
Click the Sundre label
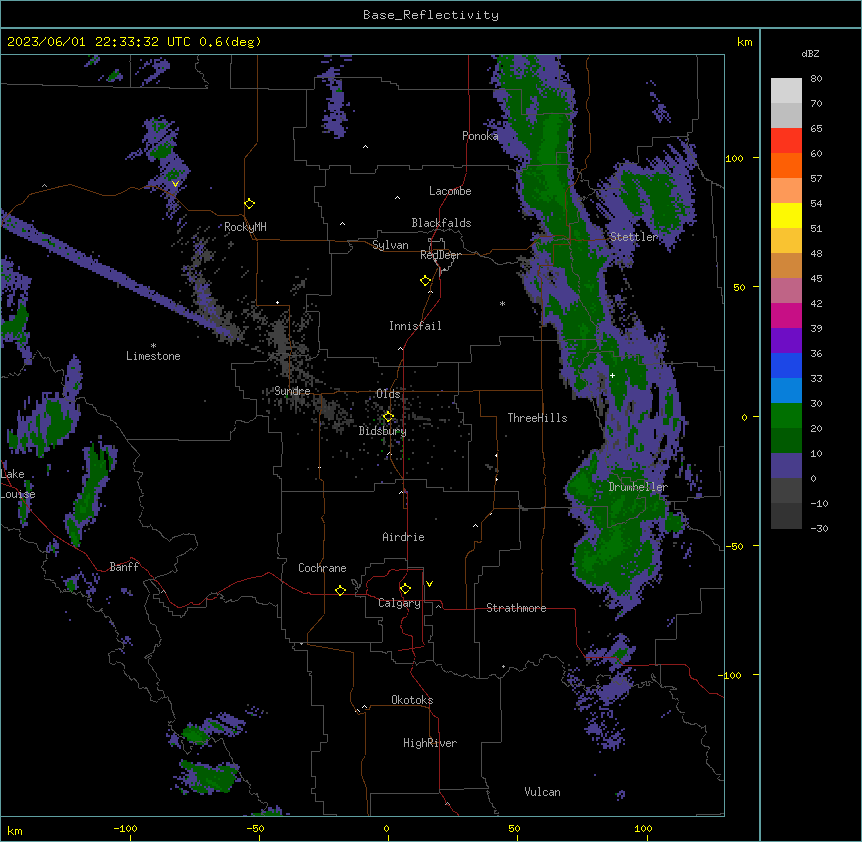(x=292, y=391)
